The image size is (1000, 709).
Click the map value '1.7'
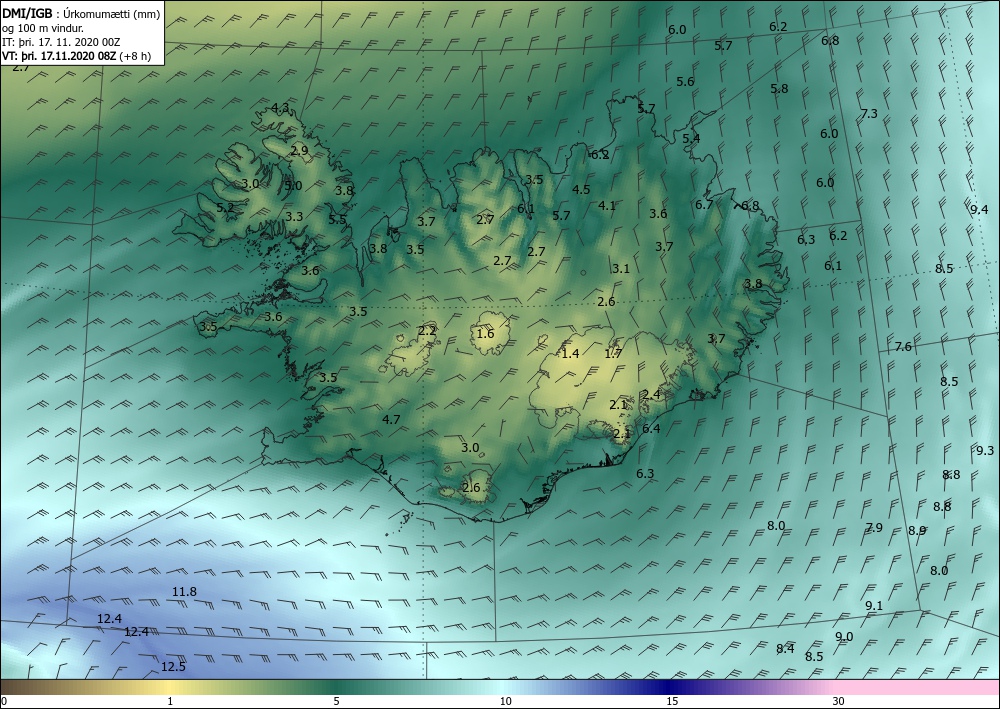[613, 353]
